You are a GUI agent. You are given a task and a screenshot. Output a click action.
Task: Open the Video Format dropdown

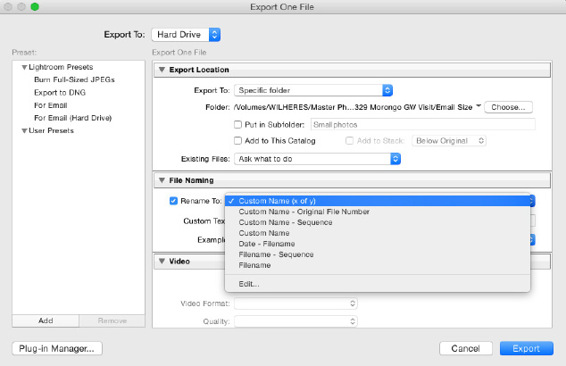296,304
